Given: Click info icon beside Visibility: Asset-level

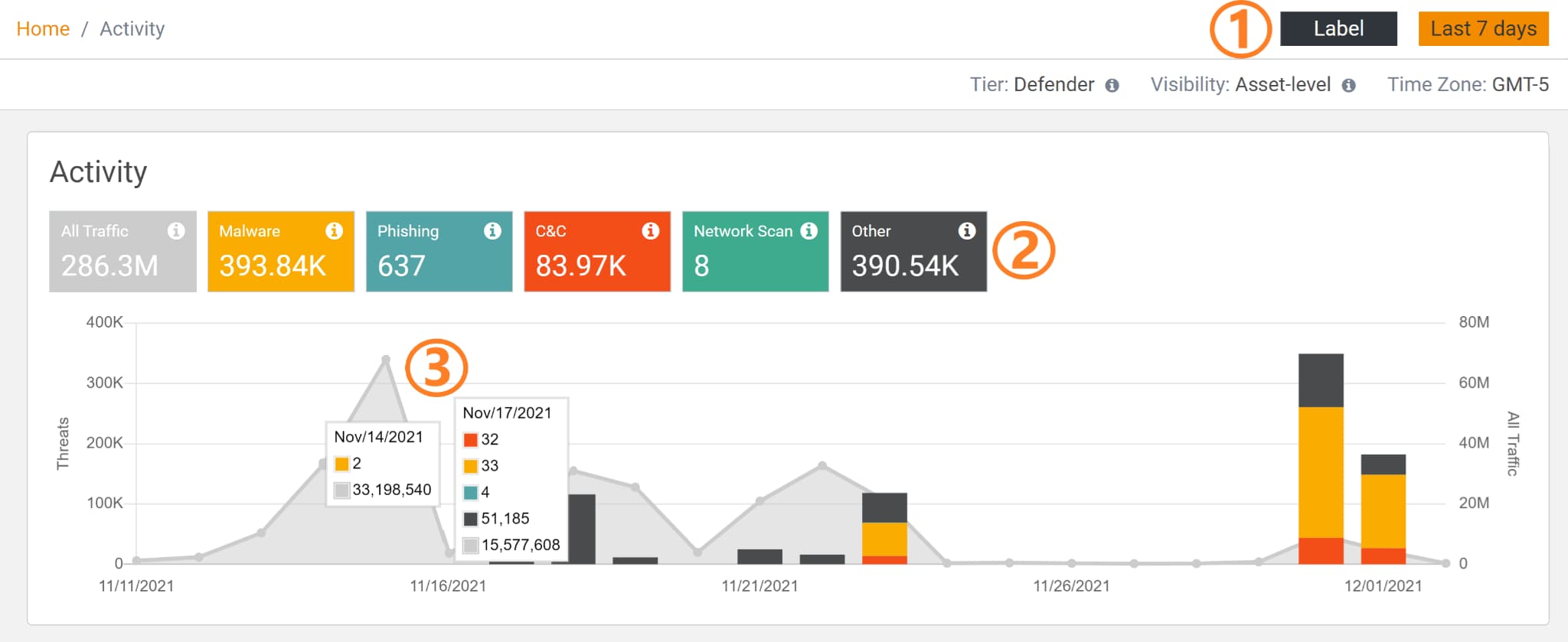Looking at the screenshot, I should pyautogui.click(x=1348, y=86).
